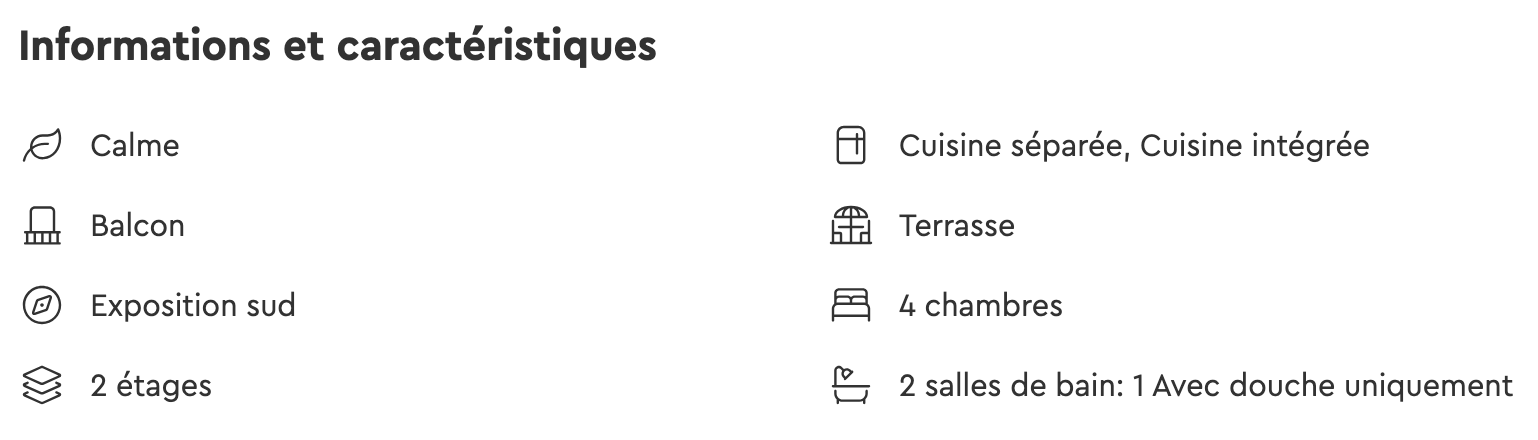This screenshot has height=440, width=1538.
Task: Click the leaf icon beside Calme
Action: (x=42, y=146)
